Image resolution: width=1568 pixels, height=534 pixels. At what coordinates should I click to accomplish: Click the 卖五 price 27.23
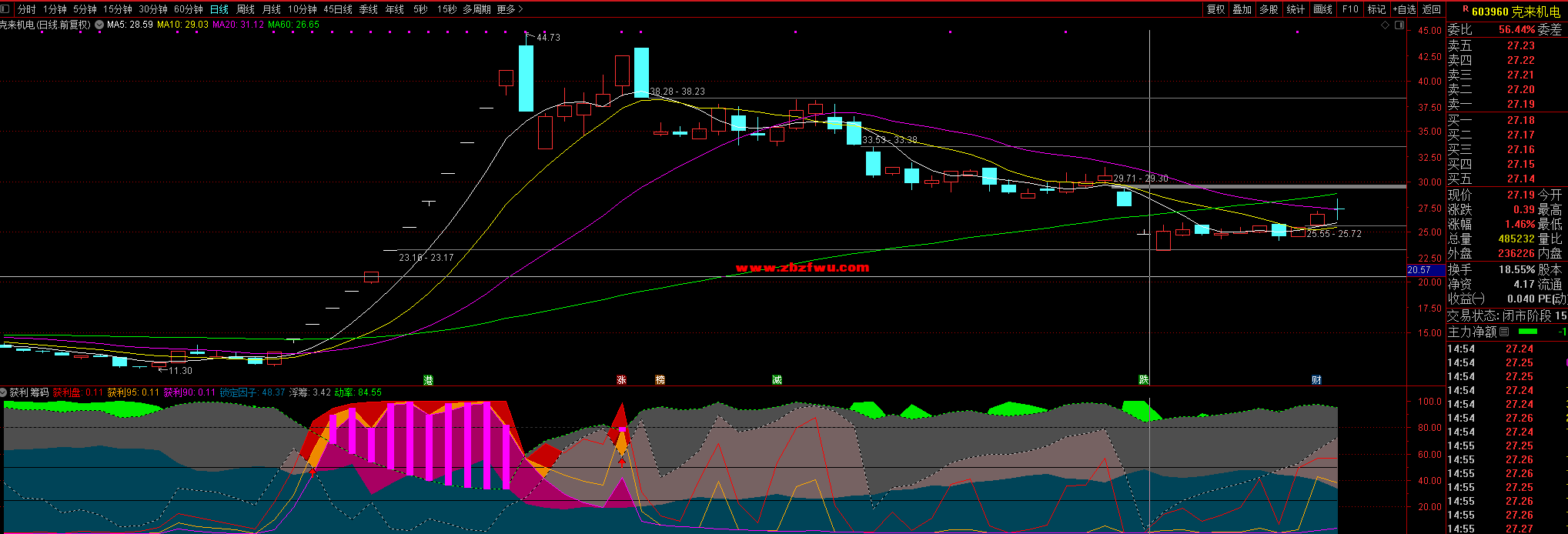pos(1521,46)
